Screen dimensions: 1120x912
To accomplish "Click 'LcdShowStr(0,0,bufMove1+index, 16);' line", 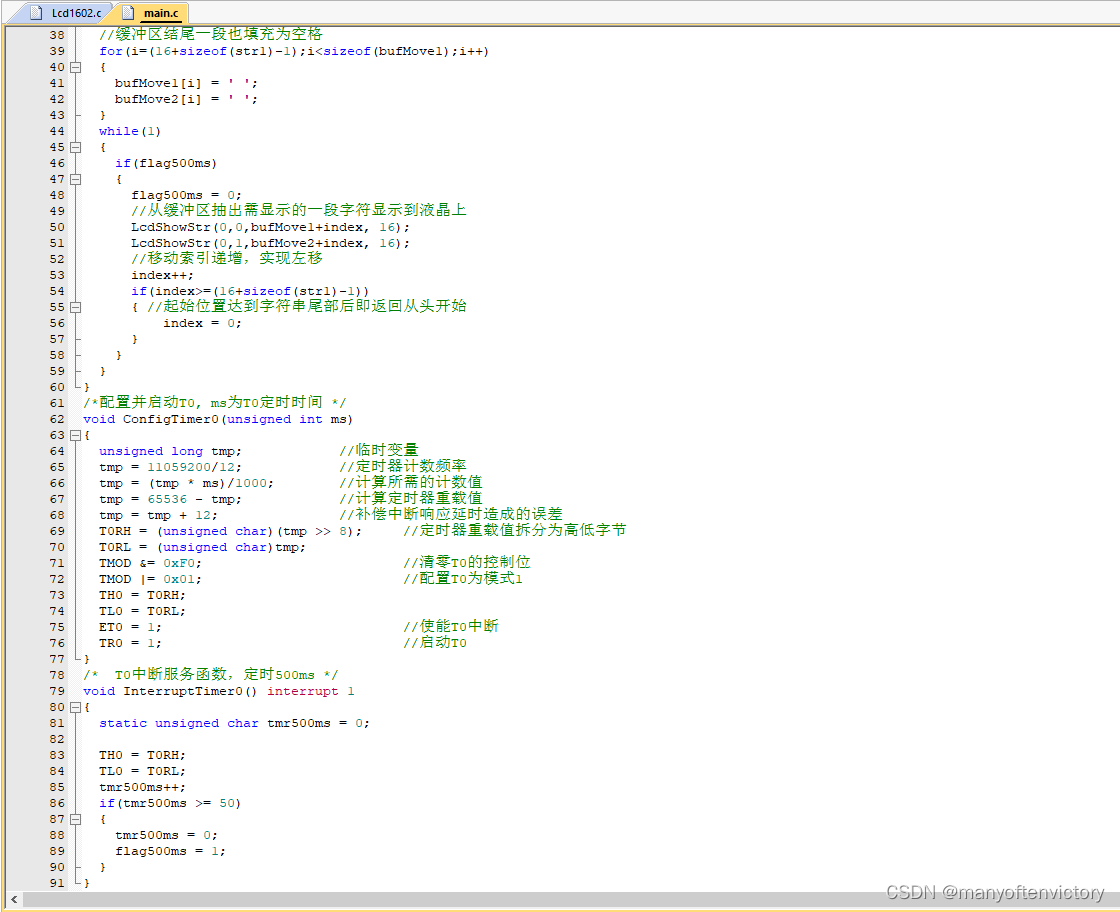I will coord(270,227).
